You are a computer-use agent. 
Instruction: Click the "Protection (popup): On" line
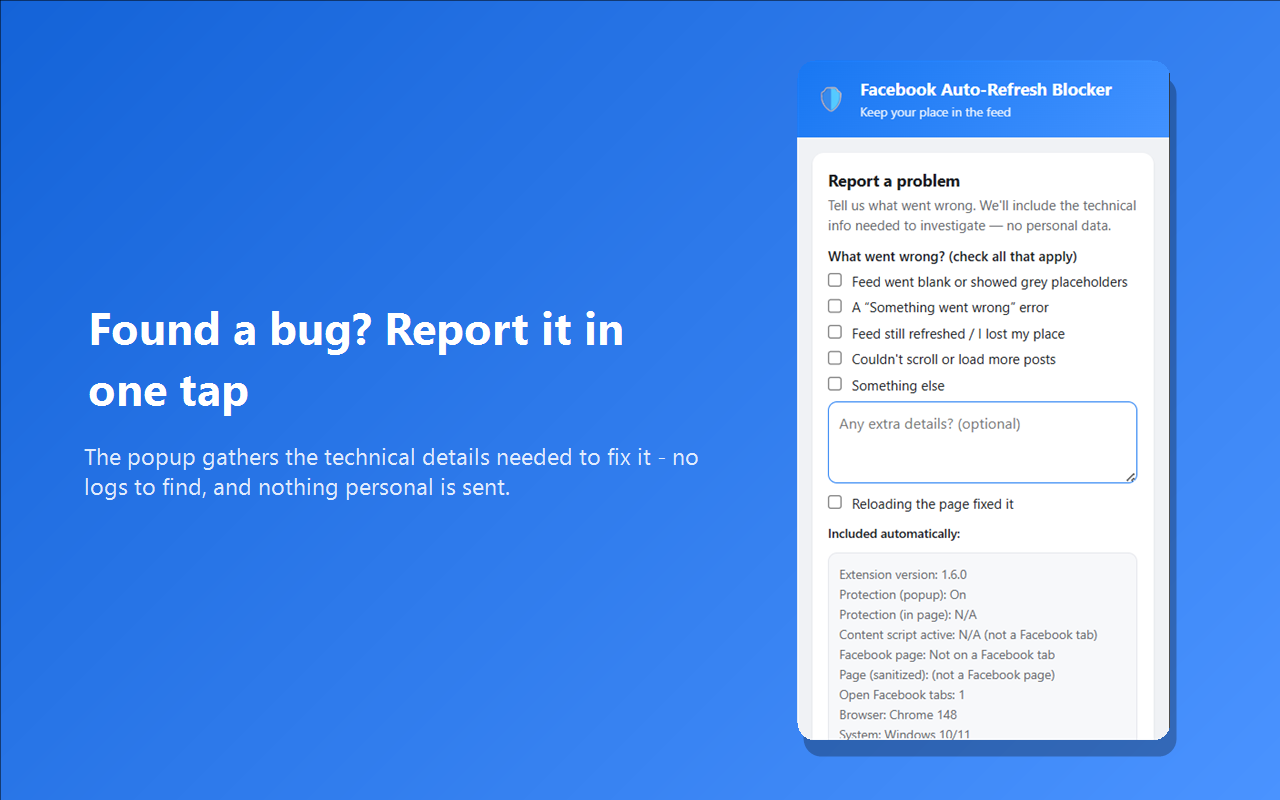coord(903,595)
